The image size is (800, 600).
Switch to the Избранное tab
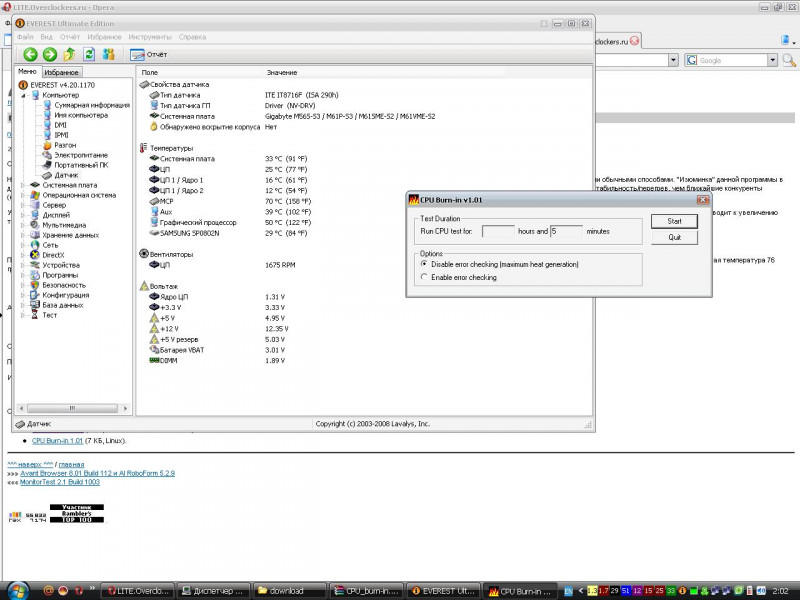tap(62, 73)
